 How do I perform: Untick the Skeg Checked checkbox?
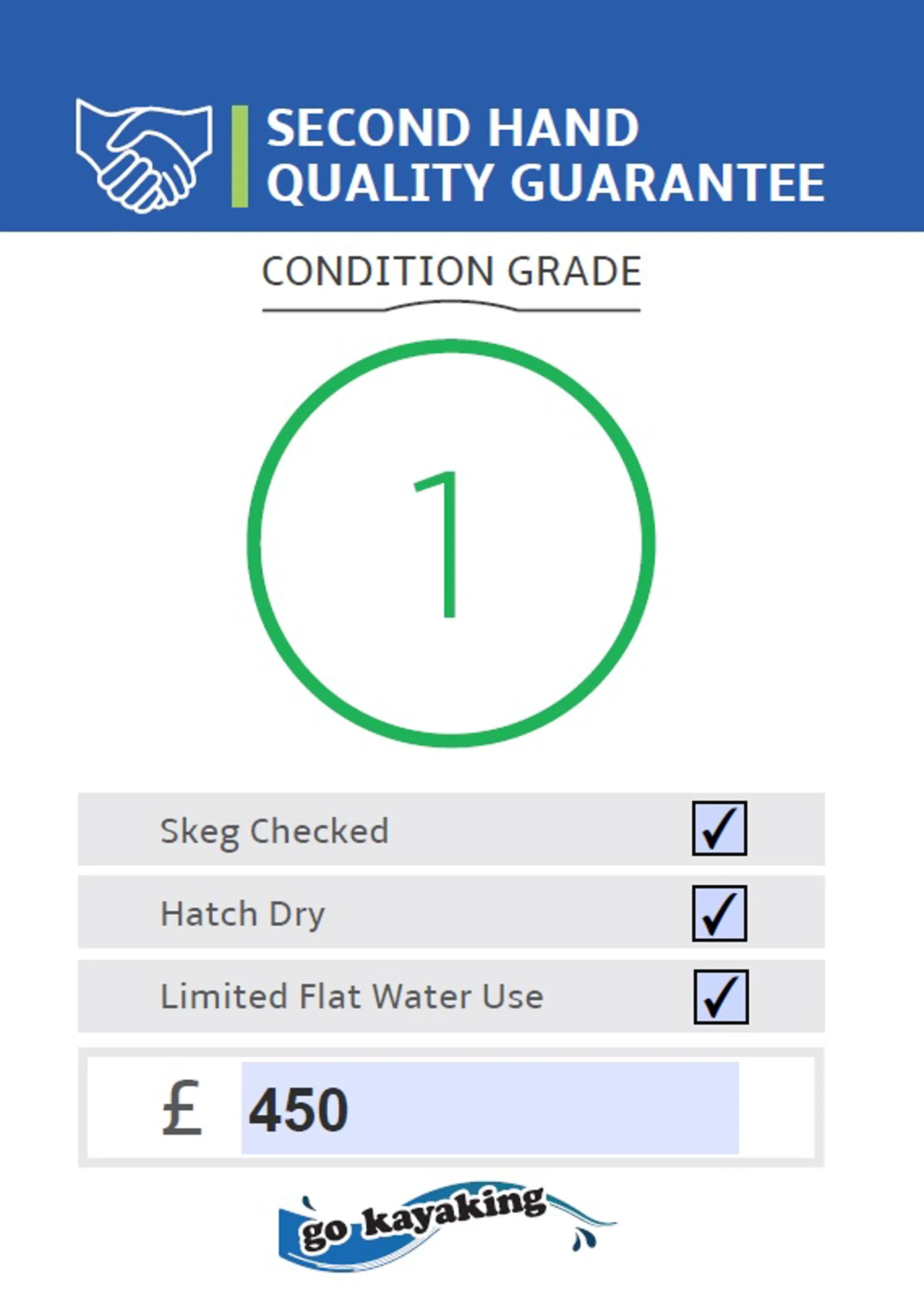720,828
